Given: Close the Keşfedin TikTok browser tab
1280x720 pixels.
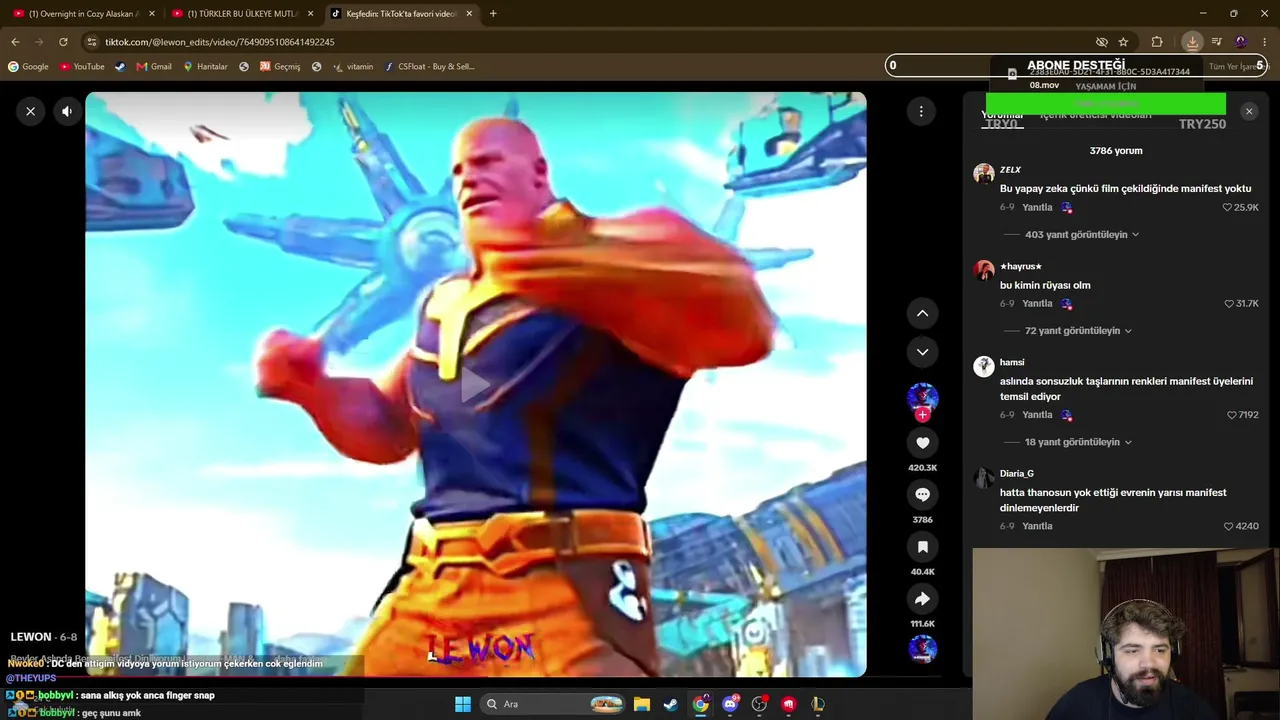Looking at the screenshot, I should point(470,14).
